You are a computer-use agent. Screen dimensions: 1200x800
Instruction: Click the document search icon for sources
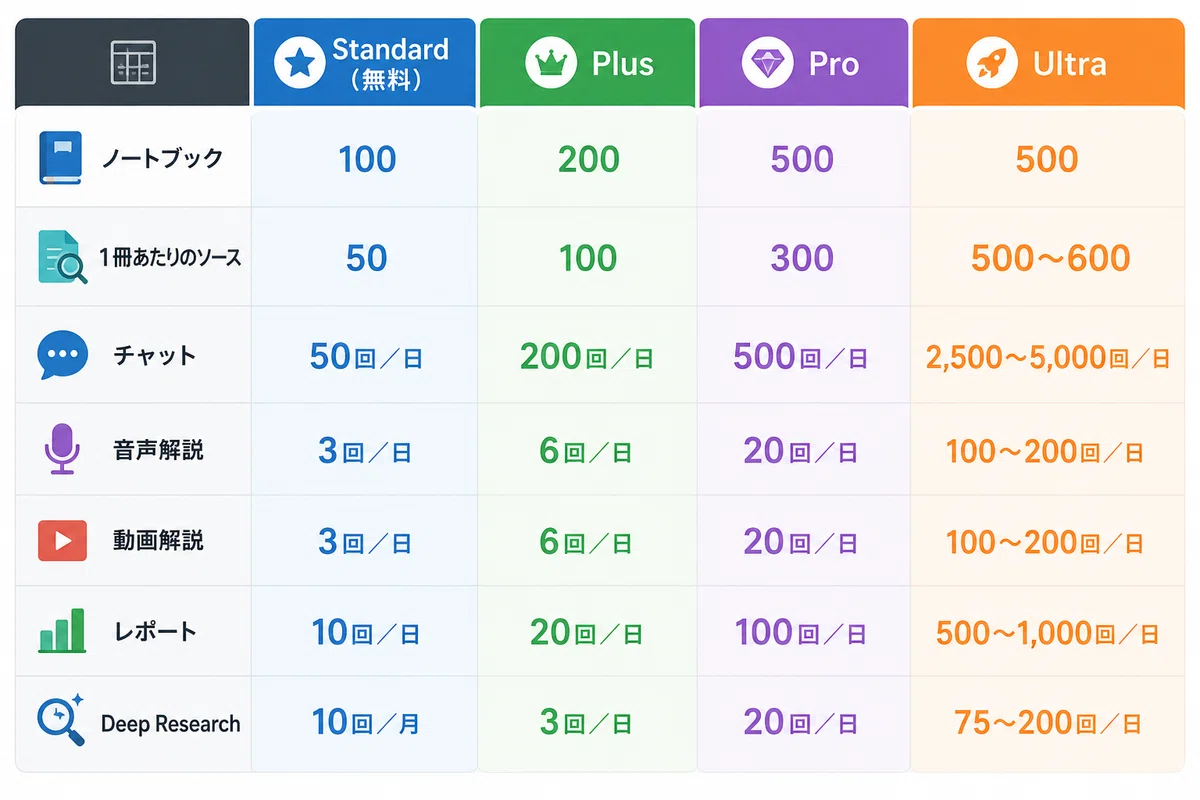[x=63, y=257]
